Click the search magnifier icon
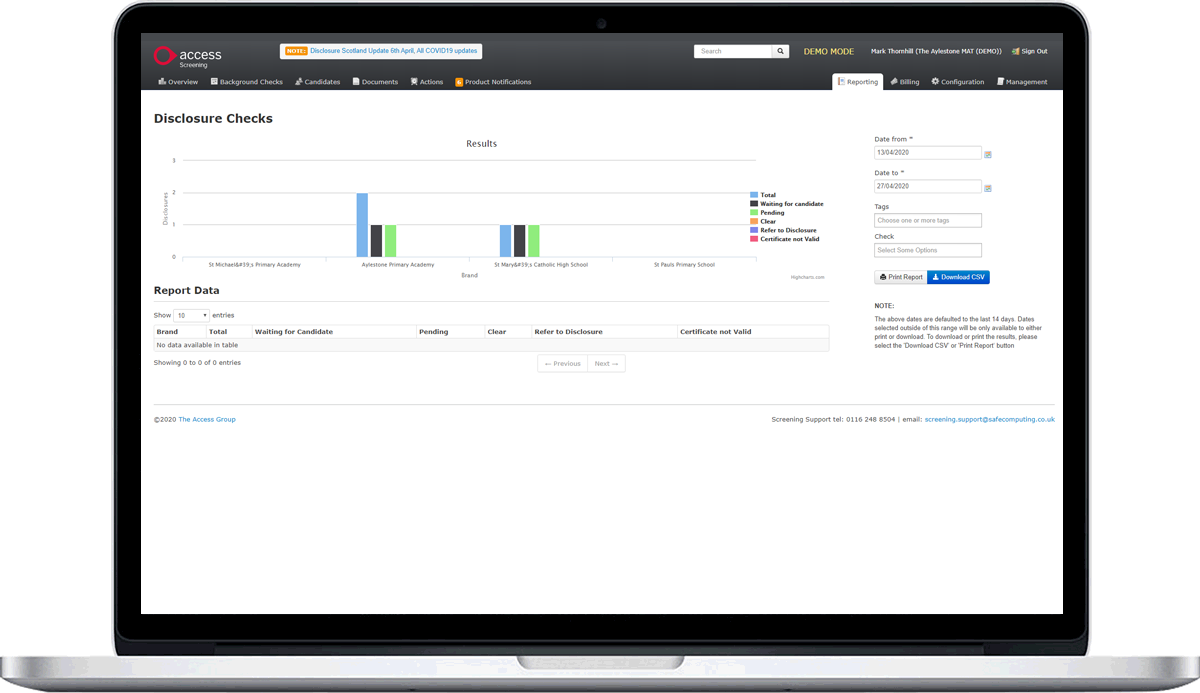This screenshot has height=693, width=1200. (x=780, y=51)
